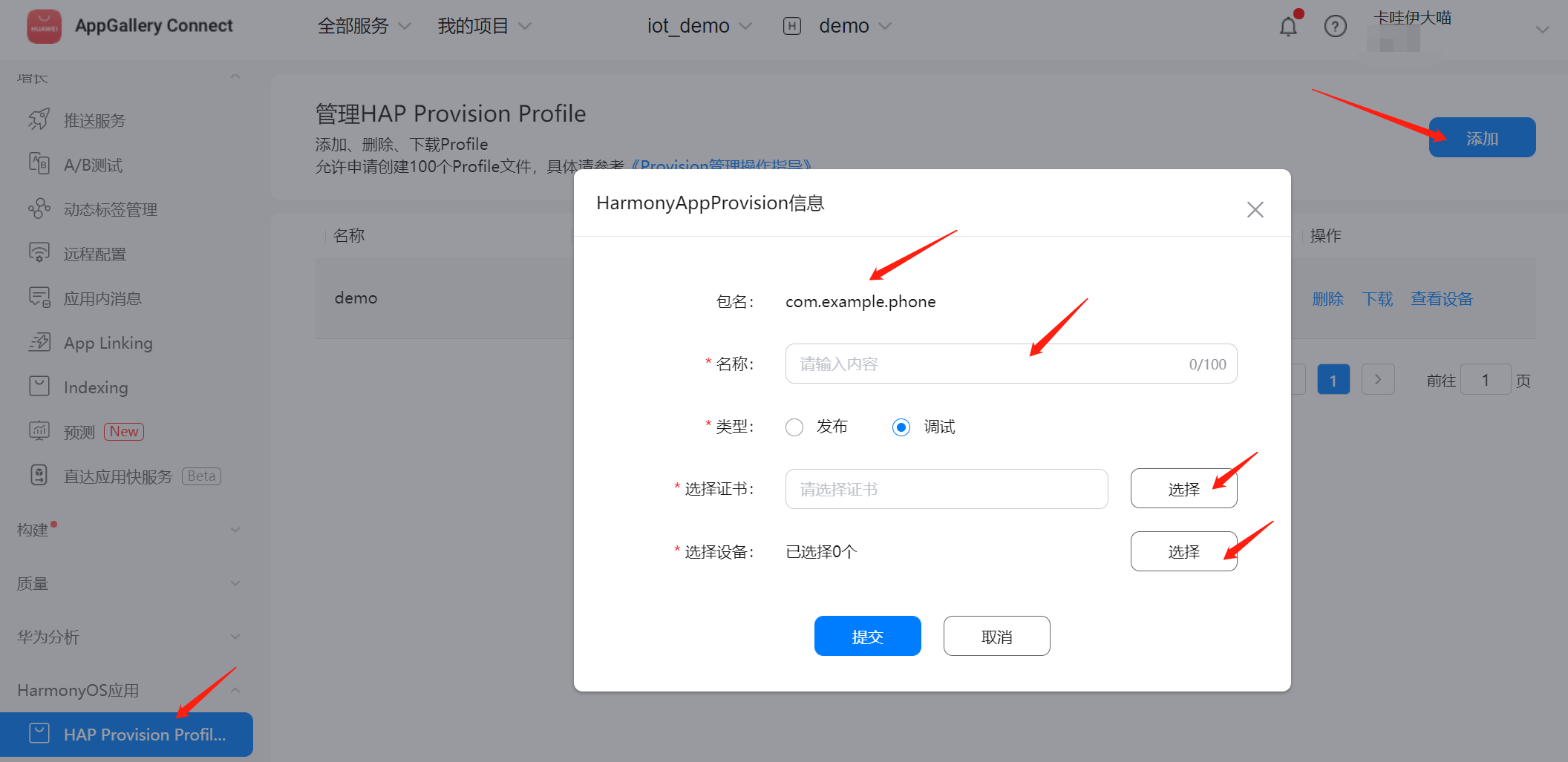The height and width of the screenshot is (762, 1568).
Task: Open 远程配置 in the sidebar
Action: click(94, 254)
